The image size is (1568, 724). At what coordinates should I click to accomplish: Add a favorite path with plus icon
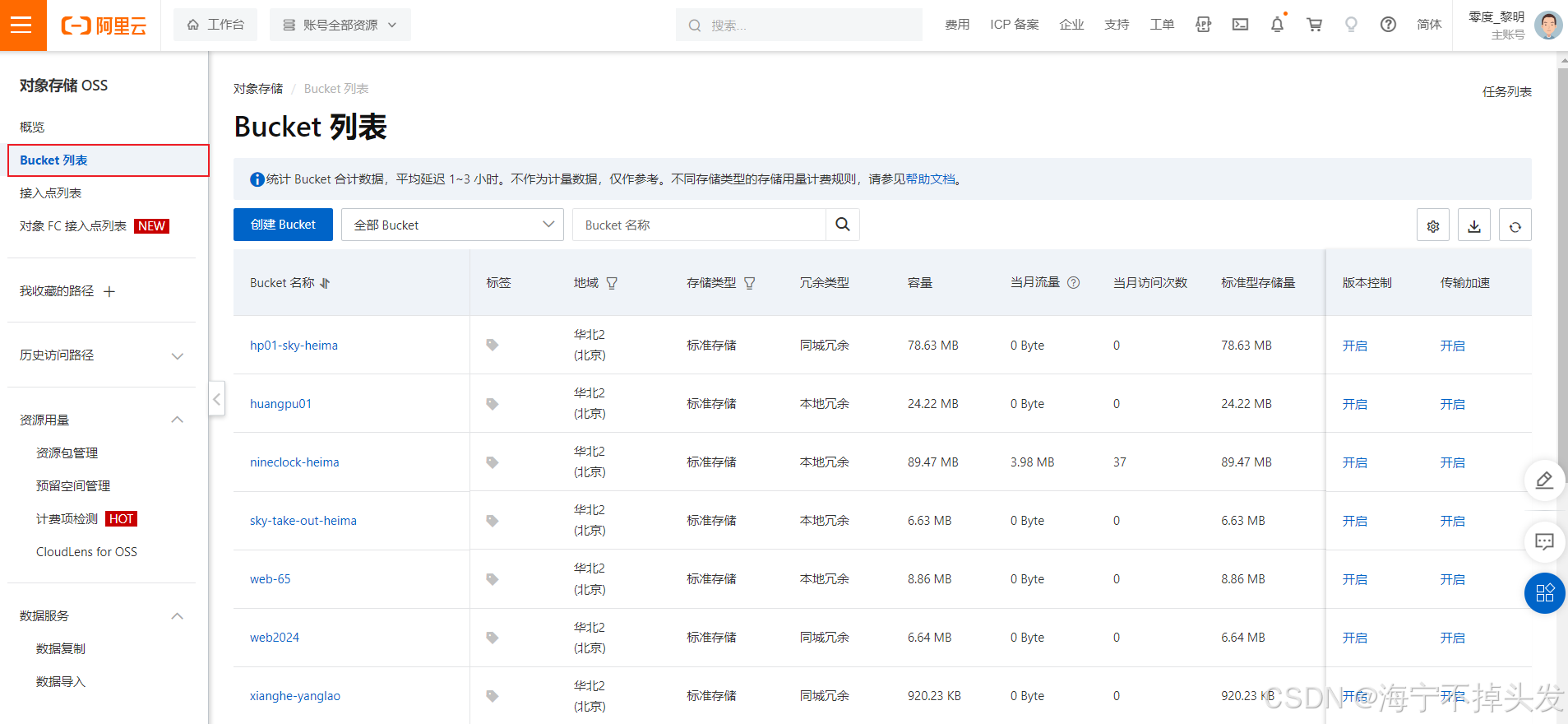click(x=109, y=291)
